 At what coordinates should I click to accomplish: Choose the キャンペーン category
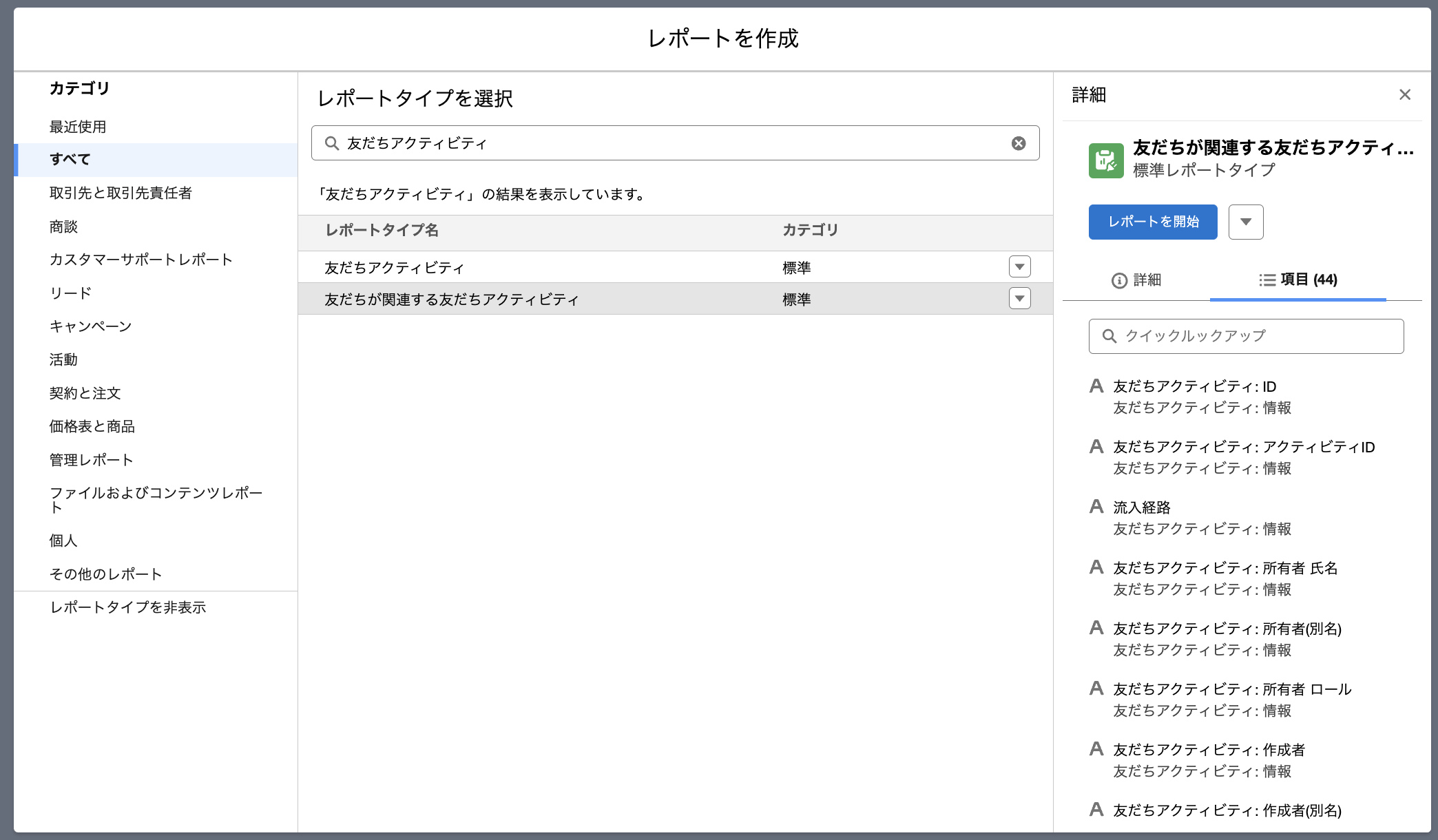[x=90, y=326]
